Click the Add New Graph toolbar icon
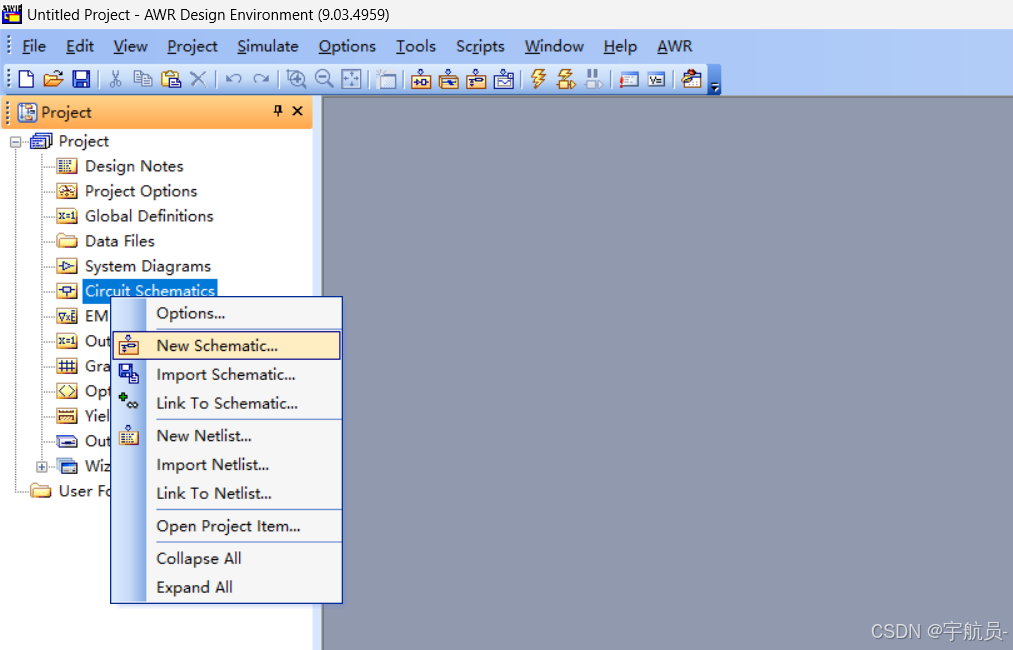The height and width of the screenshot is (650, 1013). tap(504, 79)
